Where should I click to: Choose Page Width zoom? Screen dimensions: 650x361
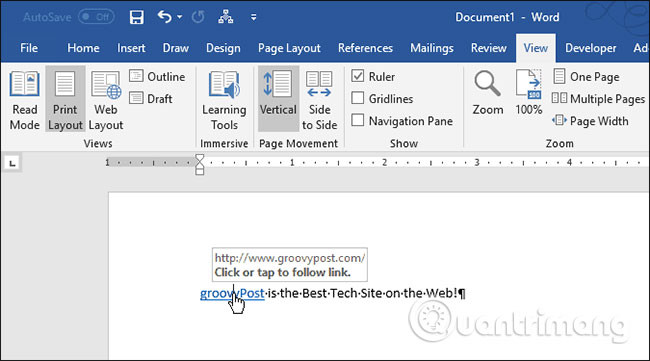point(590,121)
